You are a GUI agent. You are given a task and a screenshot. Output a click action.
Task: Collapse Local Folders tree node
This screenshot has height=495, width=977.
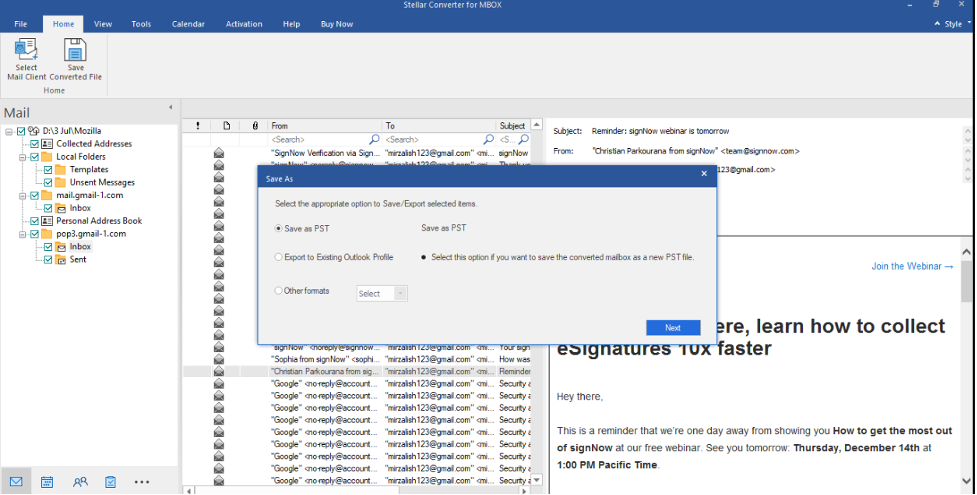click(22, 157)
